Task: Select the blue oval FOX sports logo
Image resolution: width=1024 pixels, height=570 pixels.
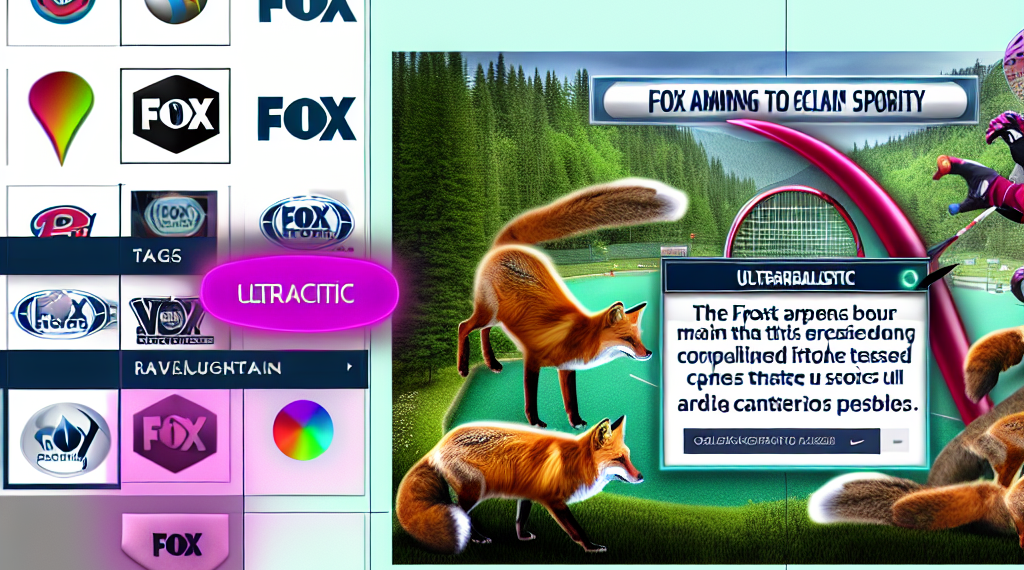Action: coord(307,222)
